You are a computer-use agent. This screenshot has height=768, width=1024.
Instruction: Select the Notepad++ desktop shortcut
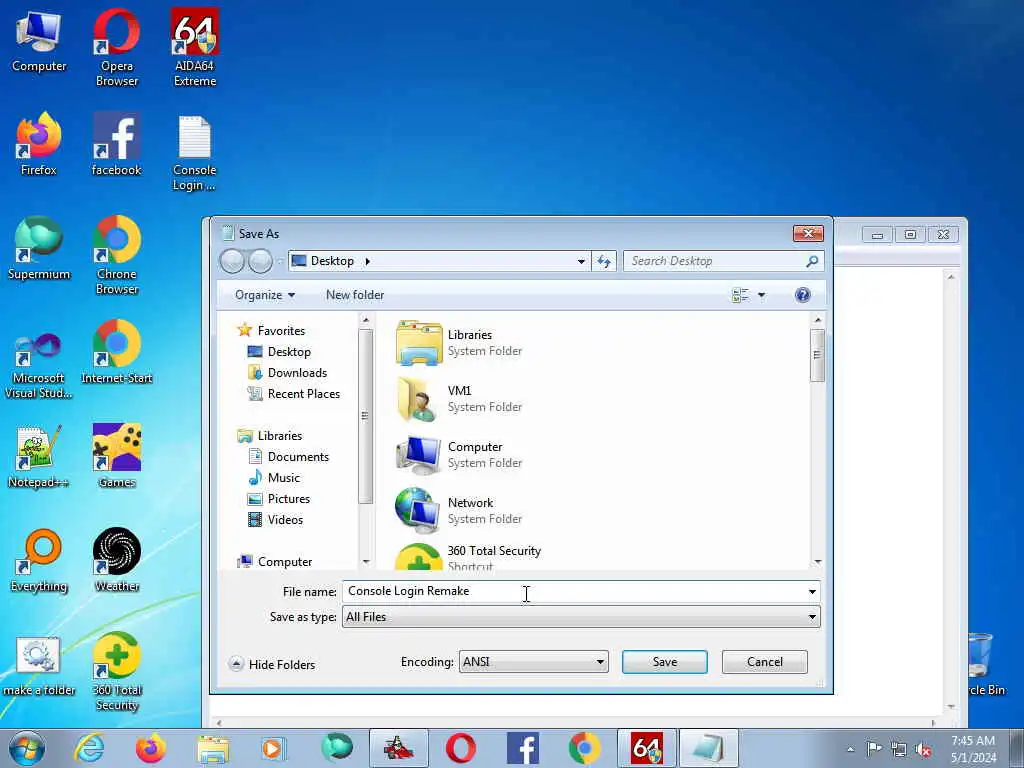point(39,457)
